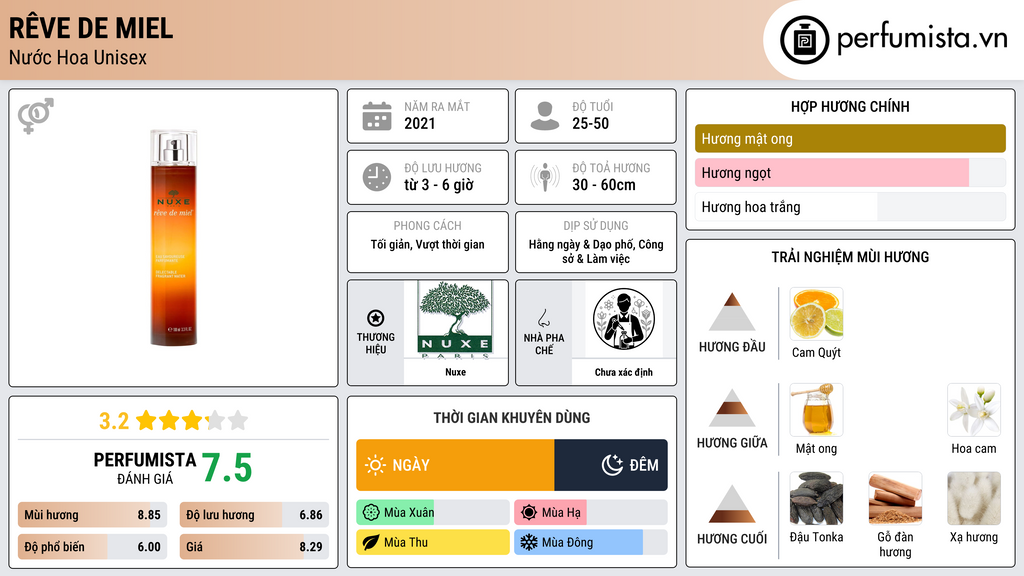Screen dimensions: 1024x576
Task: Click the Nước Hoa Unisex subtitle
Action: click(78, 57)
